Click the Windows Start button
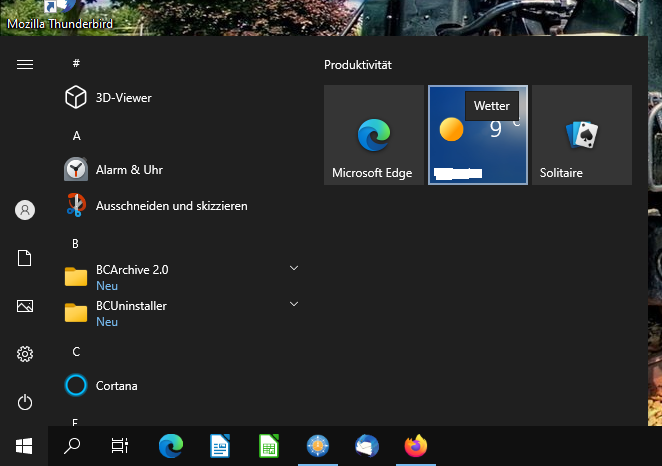 24,446
